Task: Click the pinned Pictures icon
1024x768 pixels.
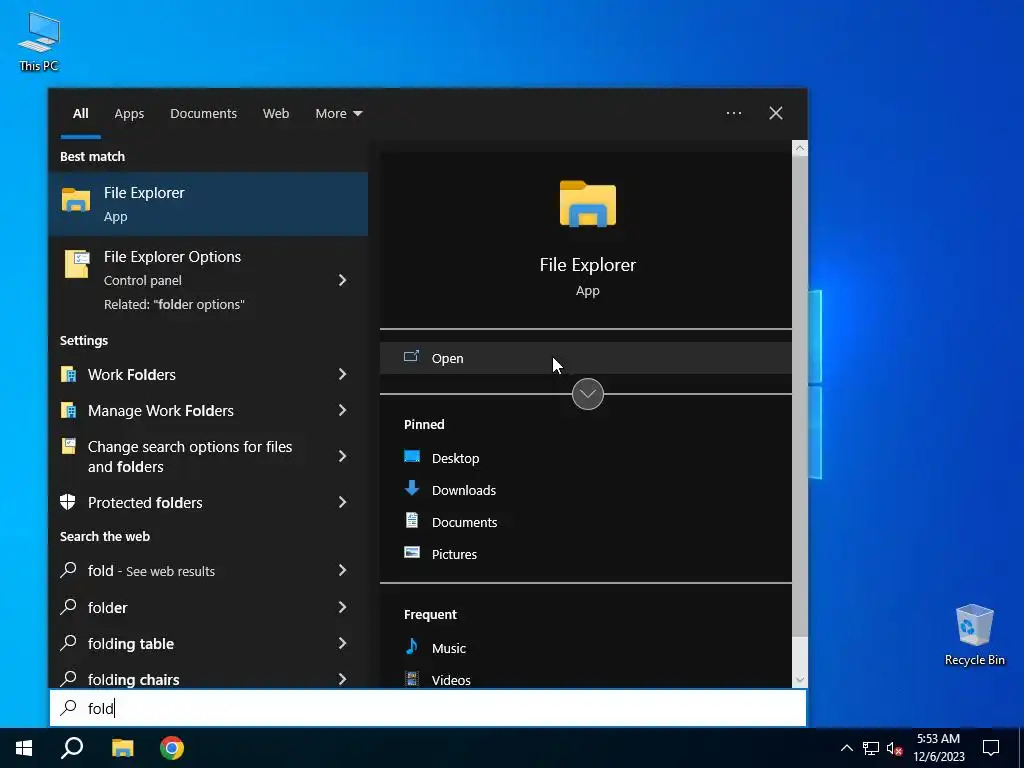Action: pos(412,552)
